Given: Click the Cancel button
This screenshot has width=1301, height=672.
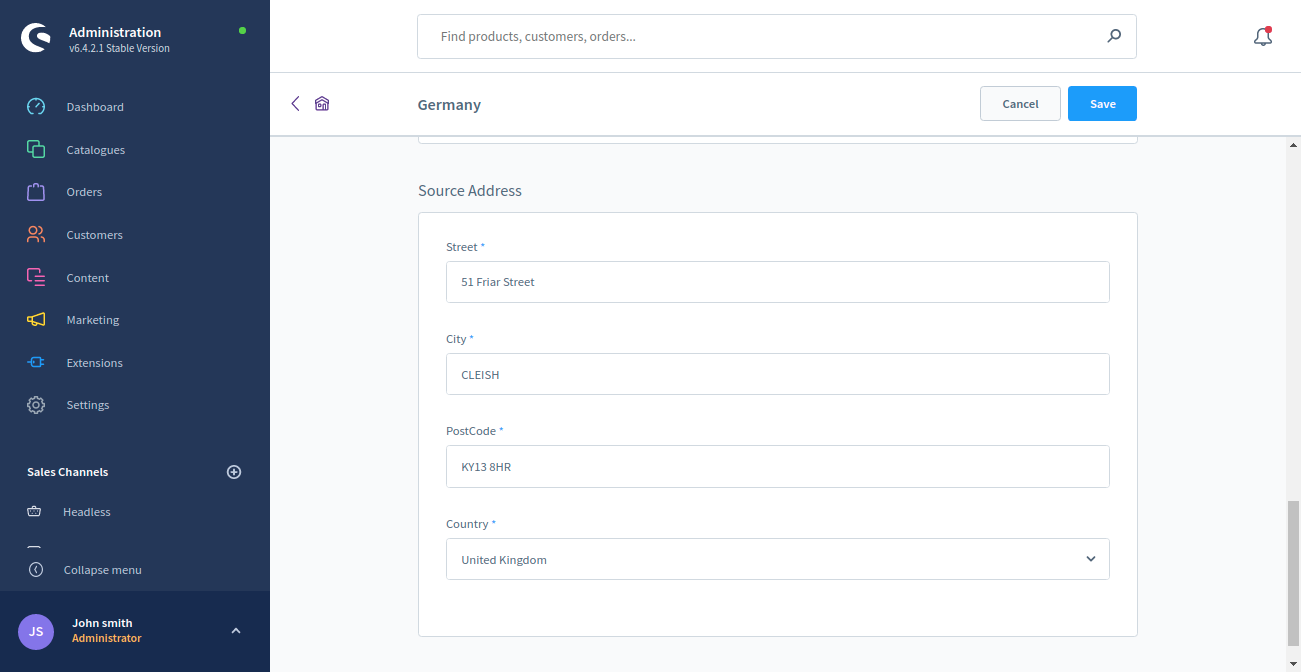Looking at the screenshot, I should coord(1020,104).
